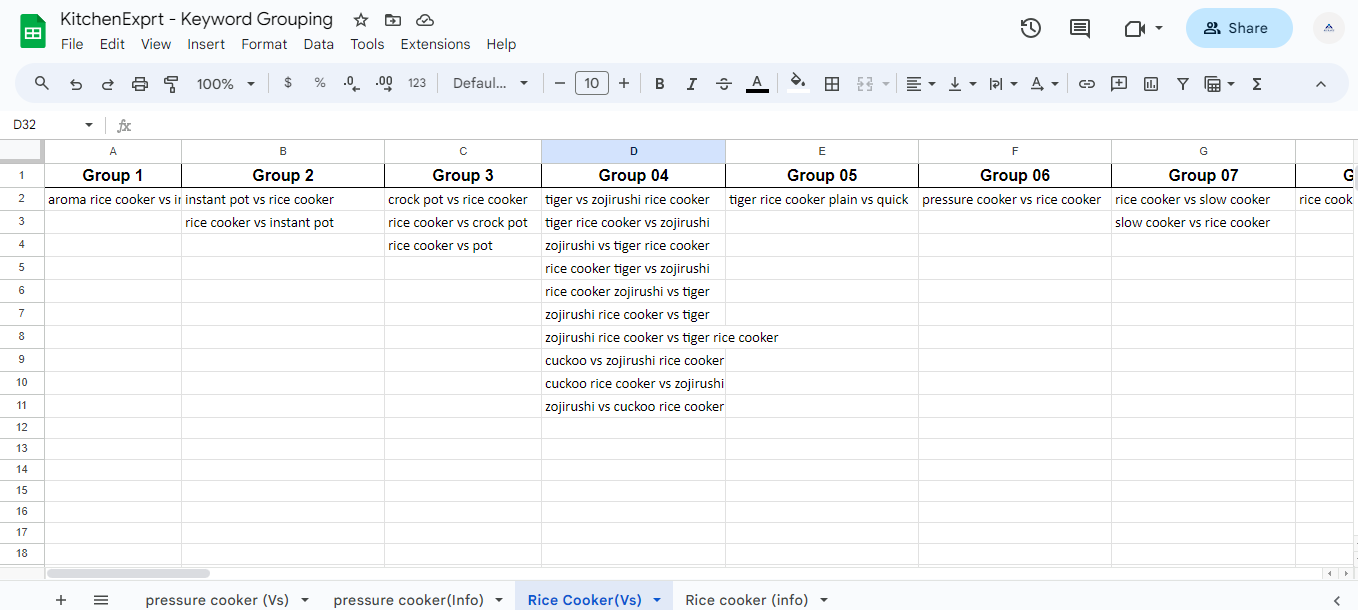Viewport: 1358px width, 610px height.
Task: Open the File menu
Action: point(72,44)
